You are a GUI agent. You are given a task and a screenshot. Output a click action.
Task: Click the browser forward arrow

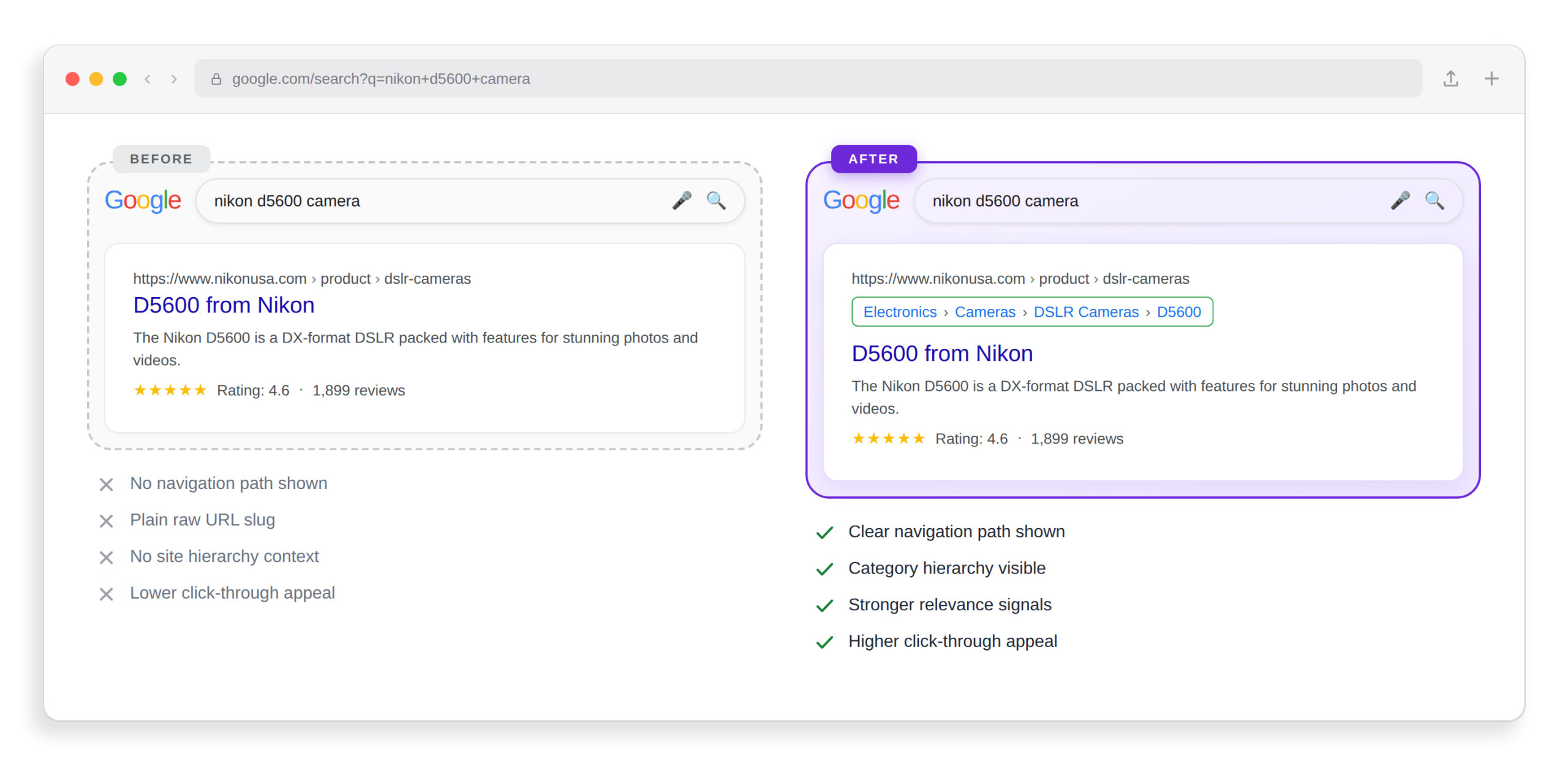(x=174, y=79)
